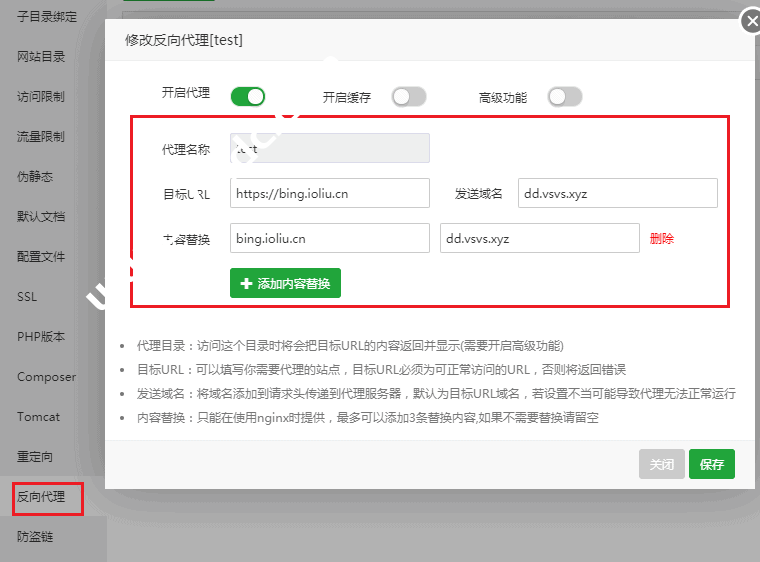Open Composer in the sidebar
The height and width of the screenshot is (562, 760).
click(46, 377)
